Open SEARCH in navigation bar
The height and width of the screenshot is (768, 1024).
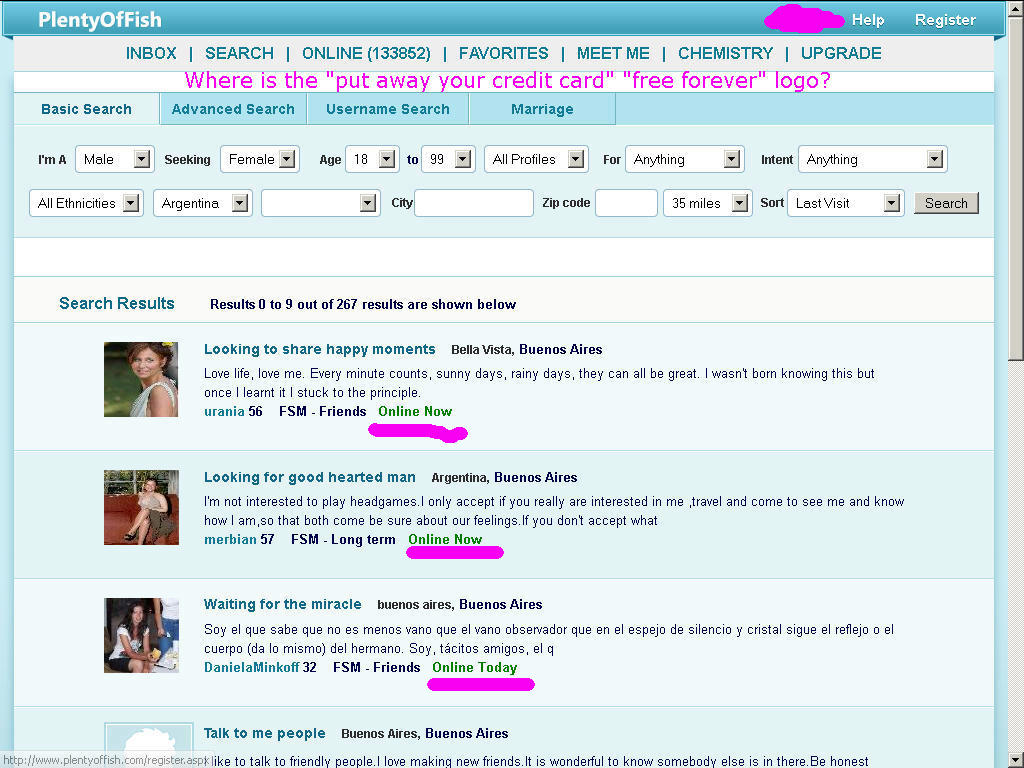[x=239, y=53]
